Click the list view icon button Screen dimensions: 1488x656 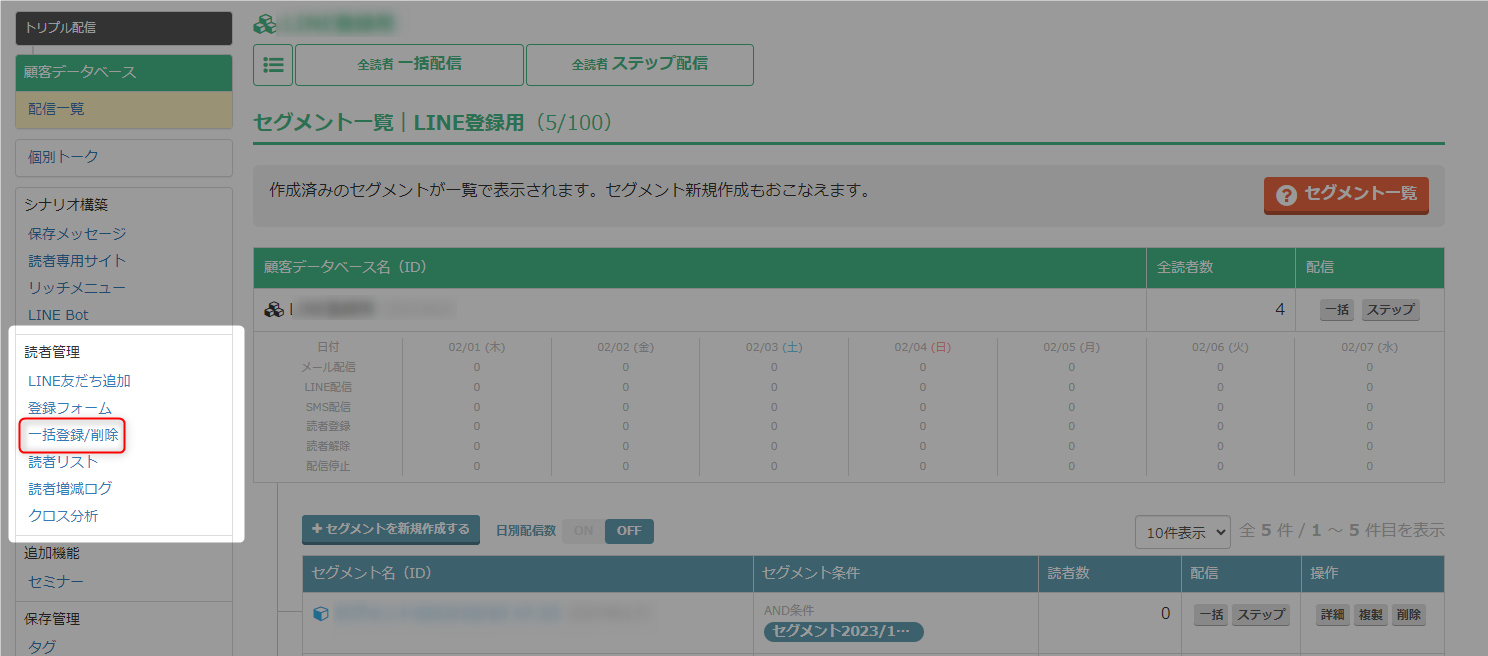272,65
